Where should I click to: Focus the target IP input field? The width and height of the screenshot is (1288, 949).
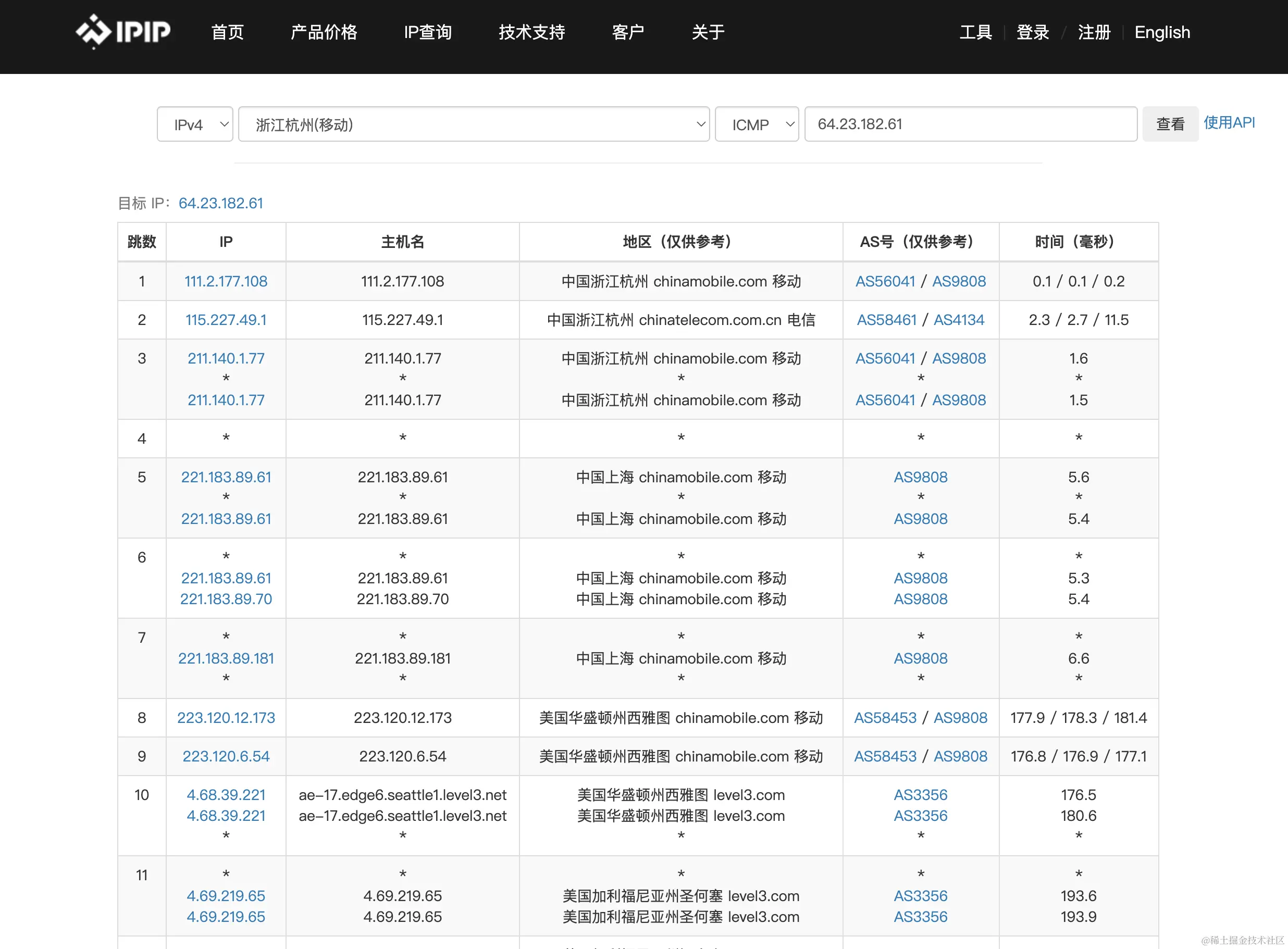(x=971, y=124)
